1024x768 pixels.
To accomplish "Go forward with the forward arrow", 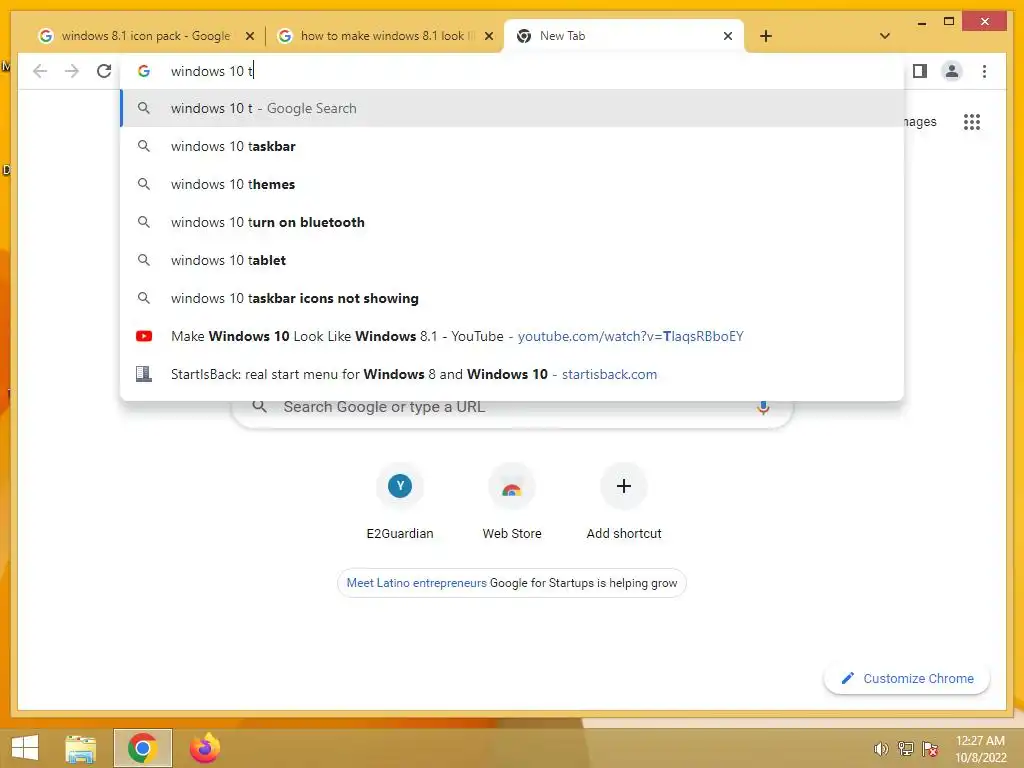I will 72,71.
